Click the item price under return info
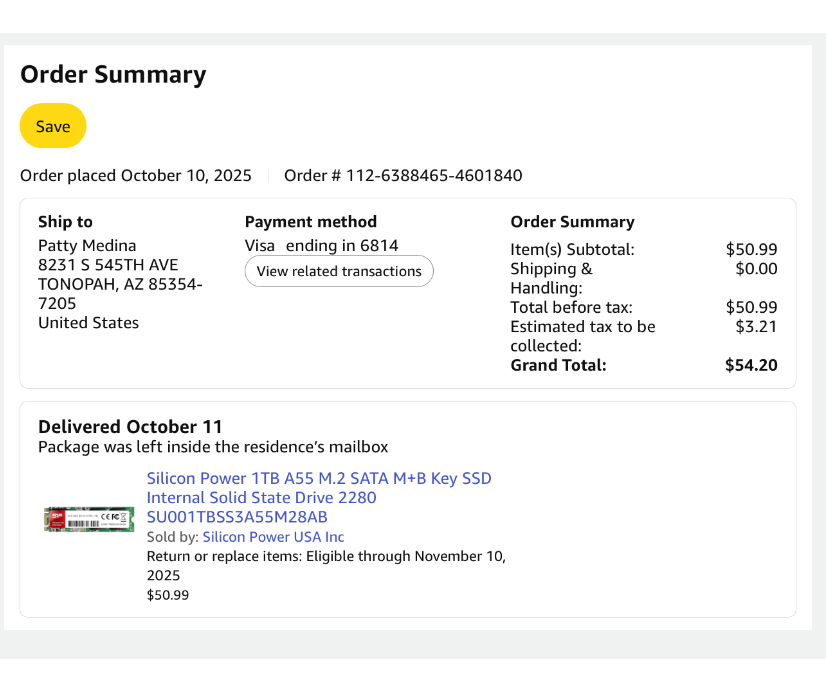The height and width of the screenshot is (673, 828). [x=168, y=595]
